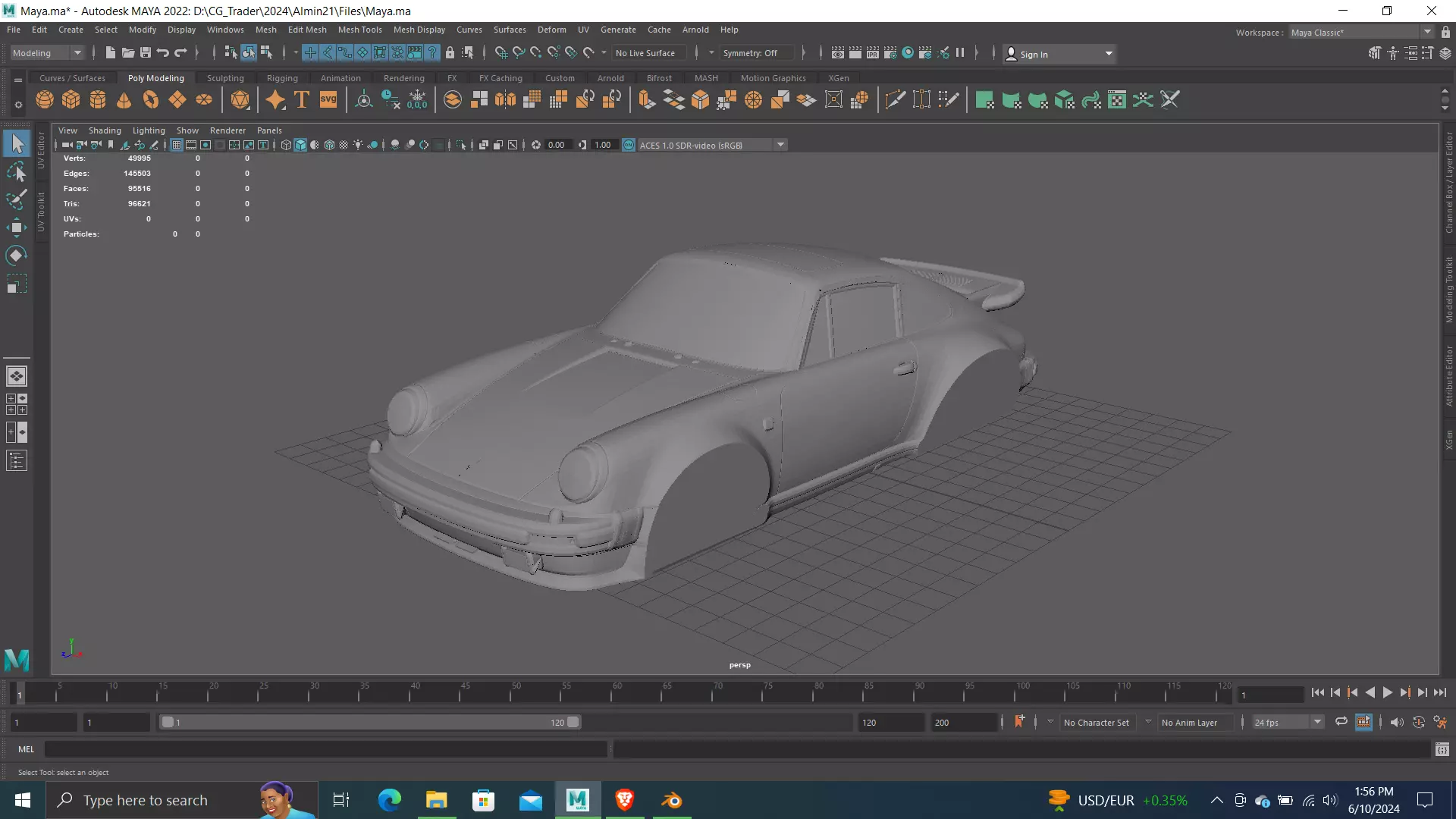Screen dimensions: 1456x819
Task: Click the Save scene icon
Action: click(x=146, y=53)
